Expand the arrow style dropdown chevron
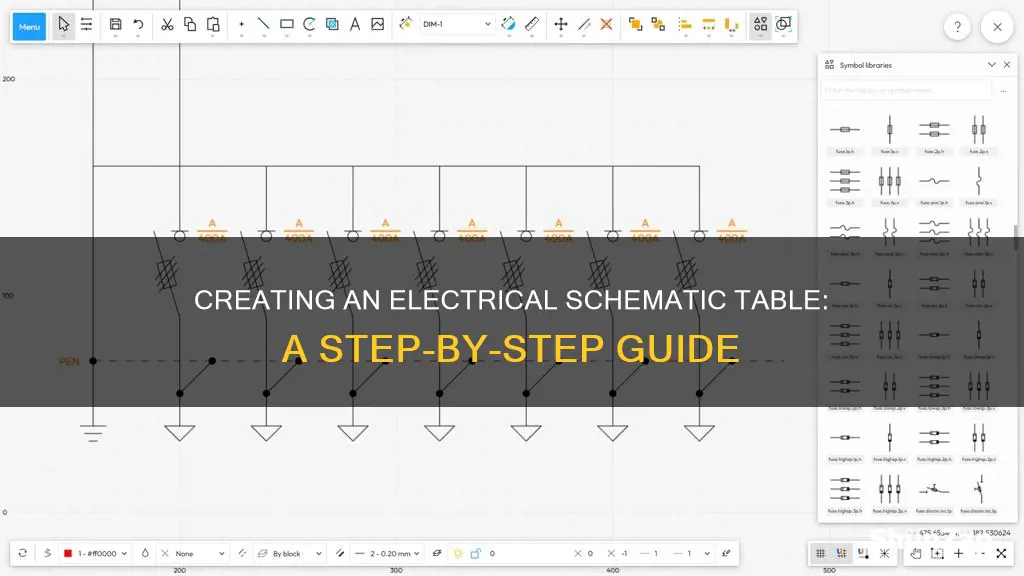This screenshot has width=1024, height=576. point(707,553)
